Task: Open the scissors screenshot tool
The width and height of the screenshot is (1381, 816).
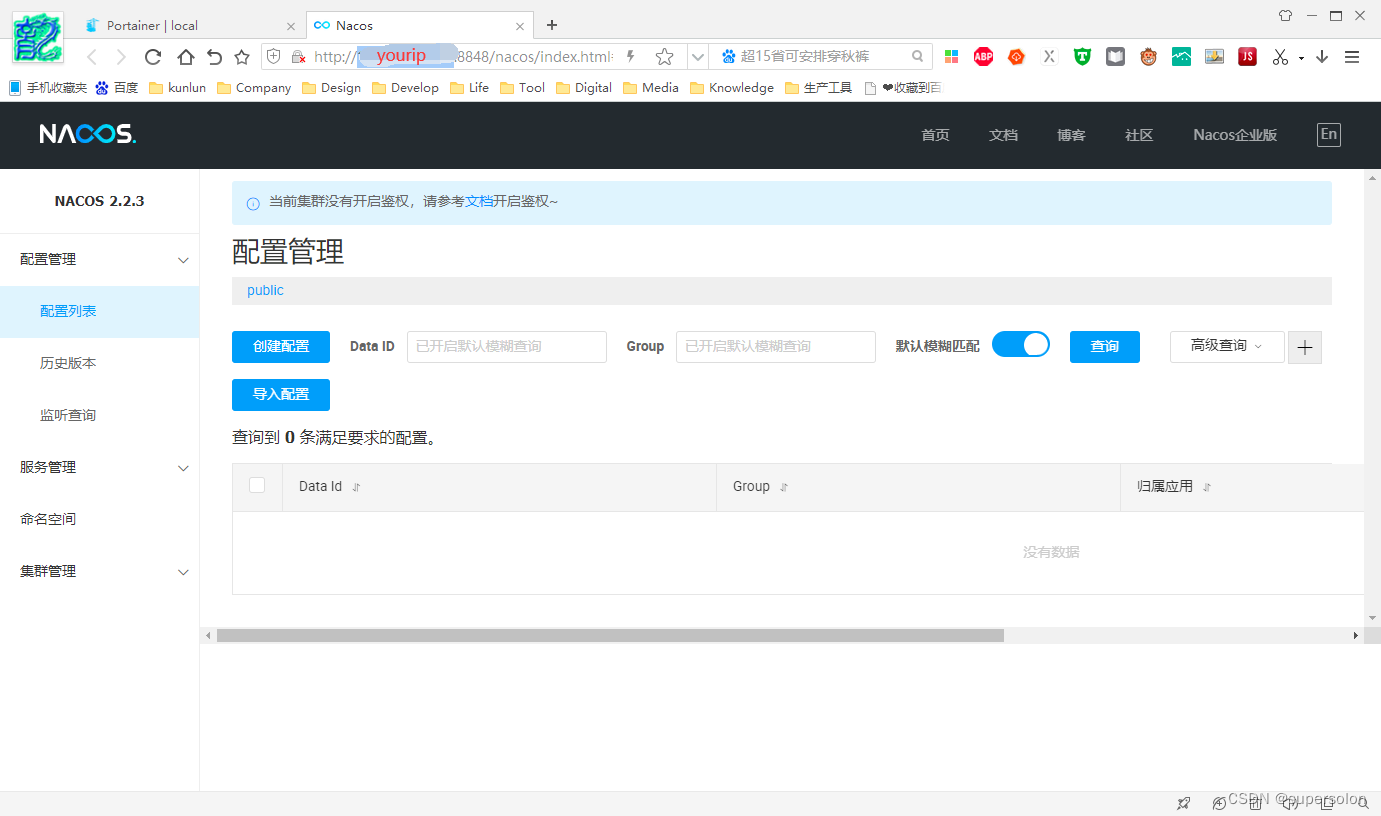Action: pyautogui.click(x=1280, y=57)
